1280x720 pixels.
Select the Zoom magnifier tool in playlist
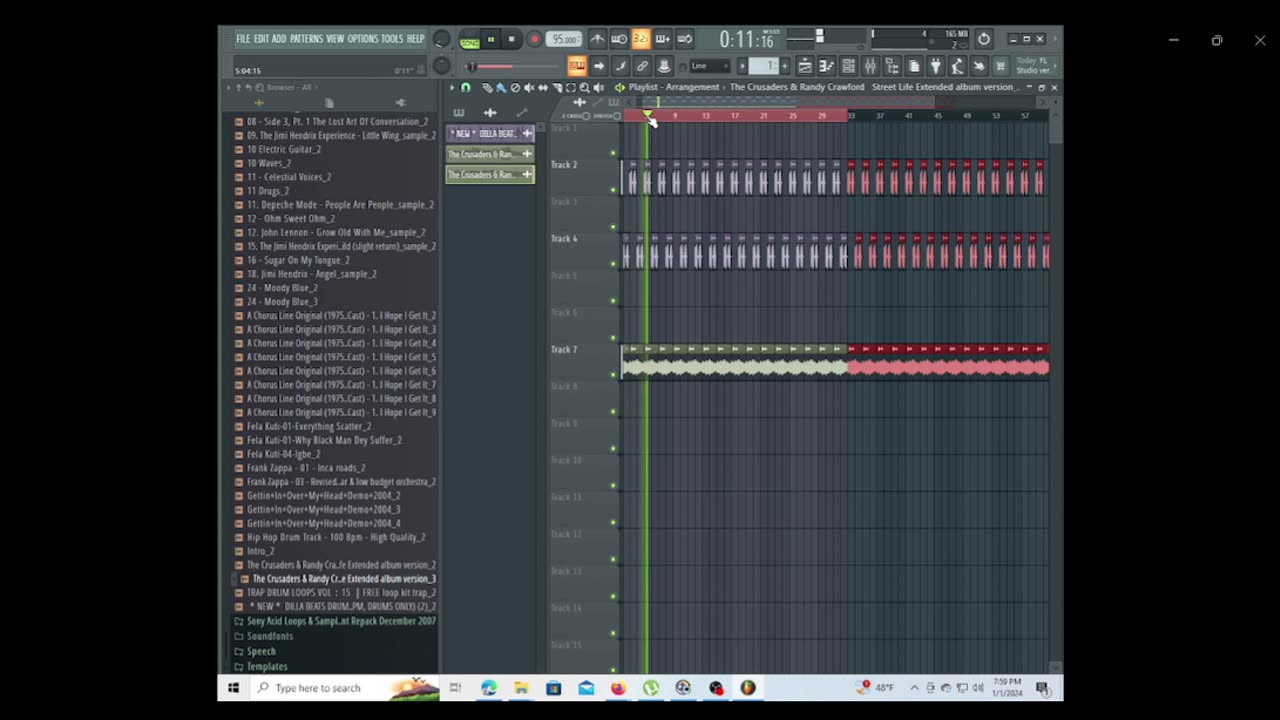(x=584, y=88)
